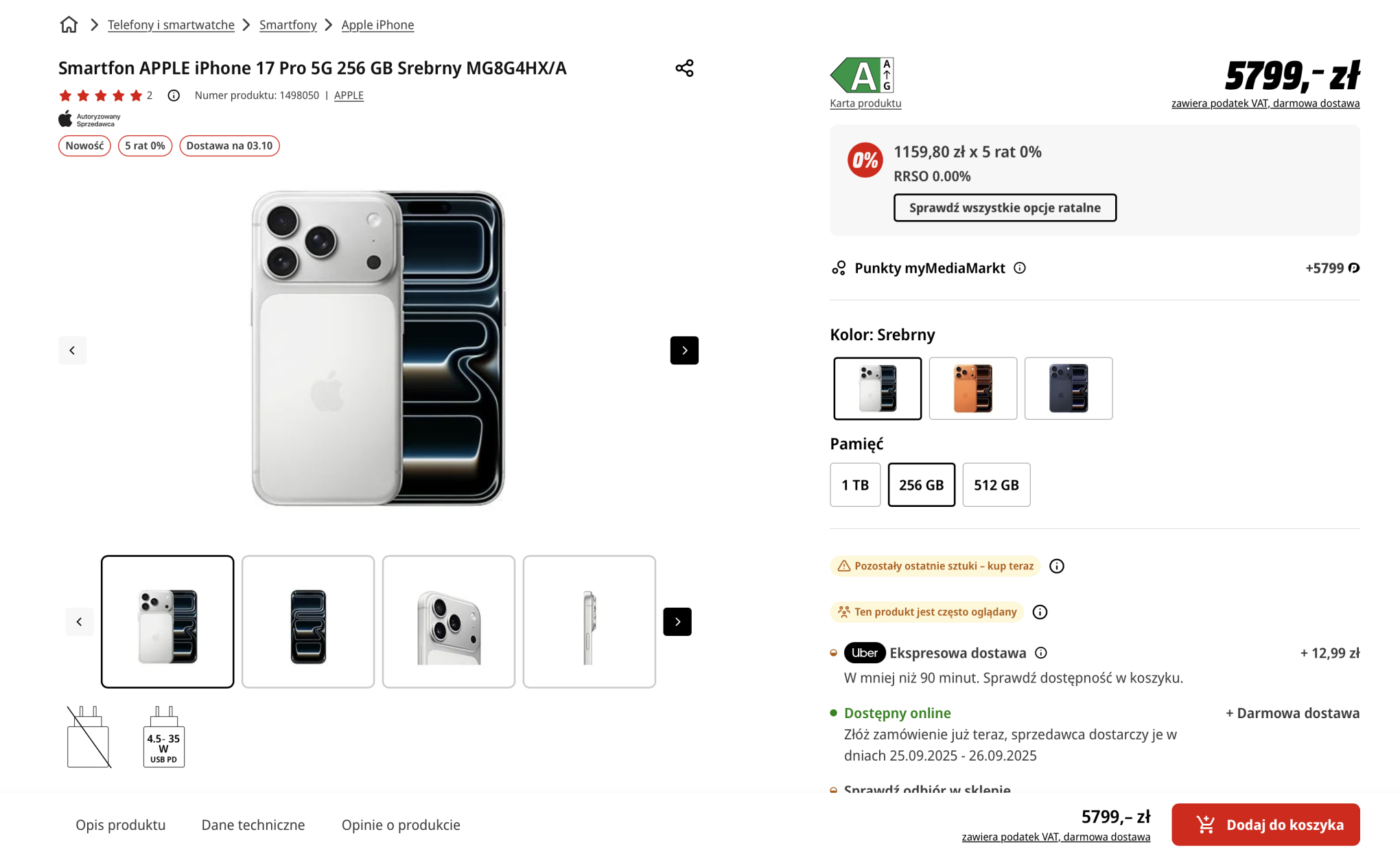
Task: Advance the thumbnail strip with its arrow
Action: tap(677, 621)
